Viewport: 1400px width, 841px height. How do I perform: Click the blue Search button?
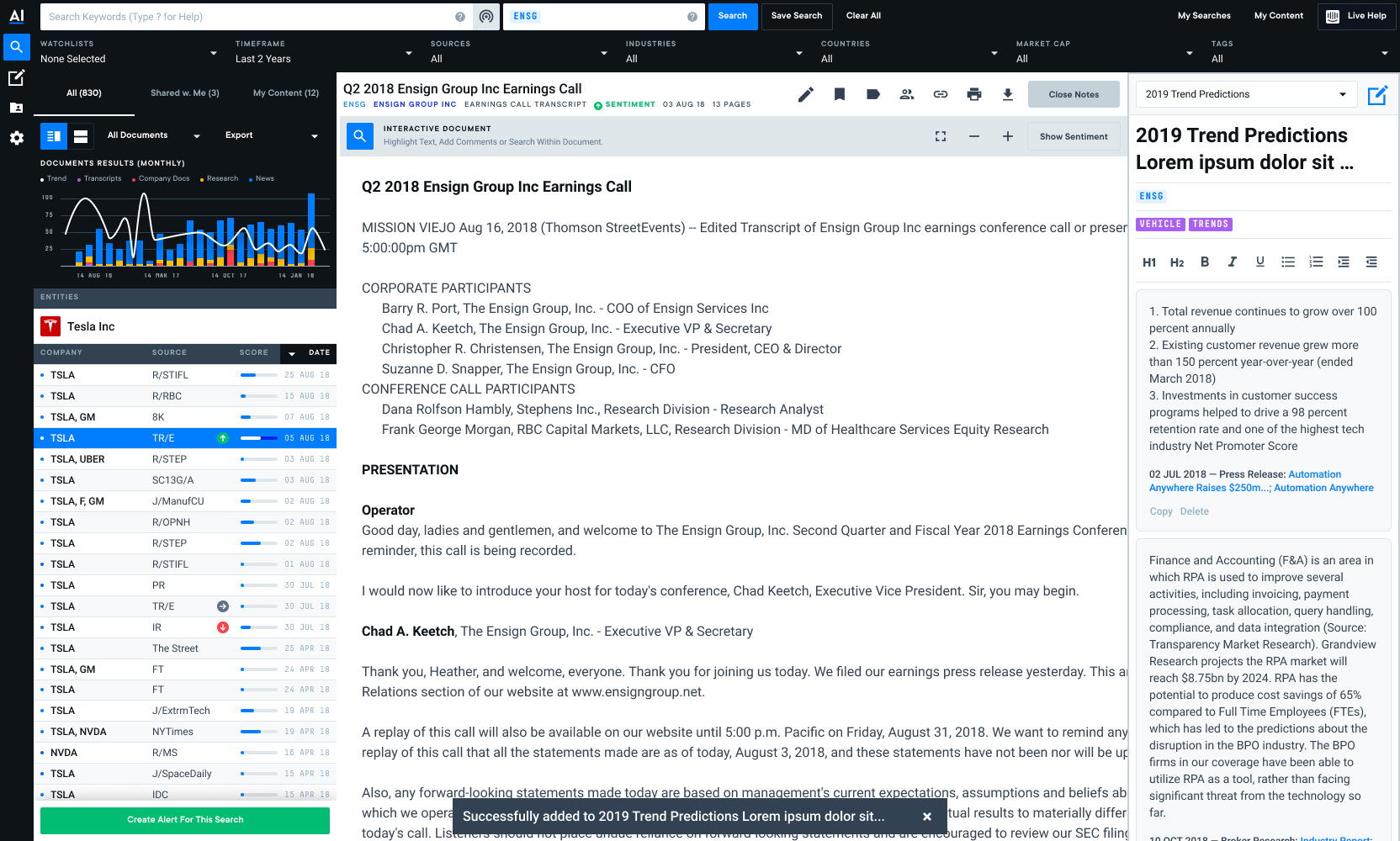click(x=733, y=16)
